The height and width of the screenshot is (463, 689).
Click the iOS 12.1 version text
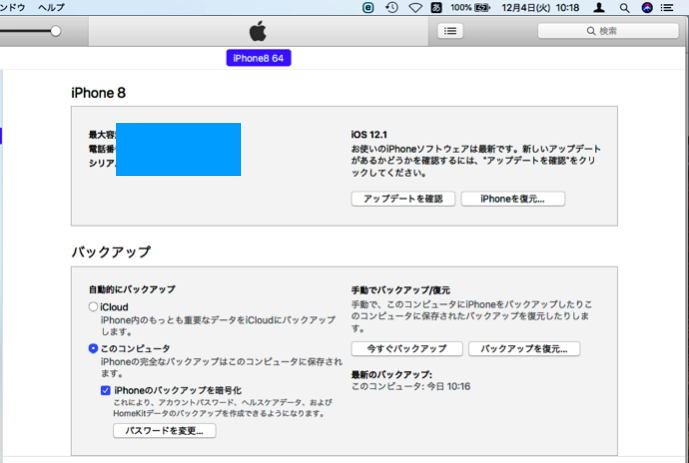point(369,134)
